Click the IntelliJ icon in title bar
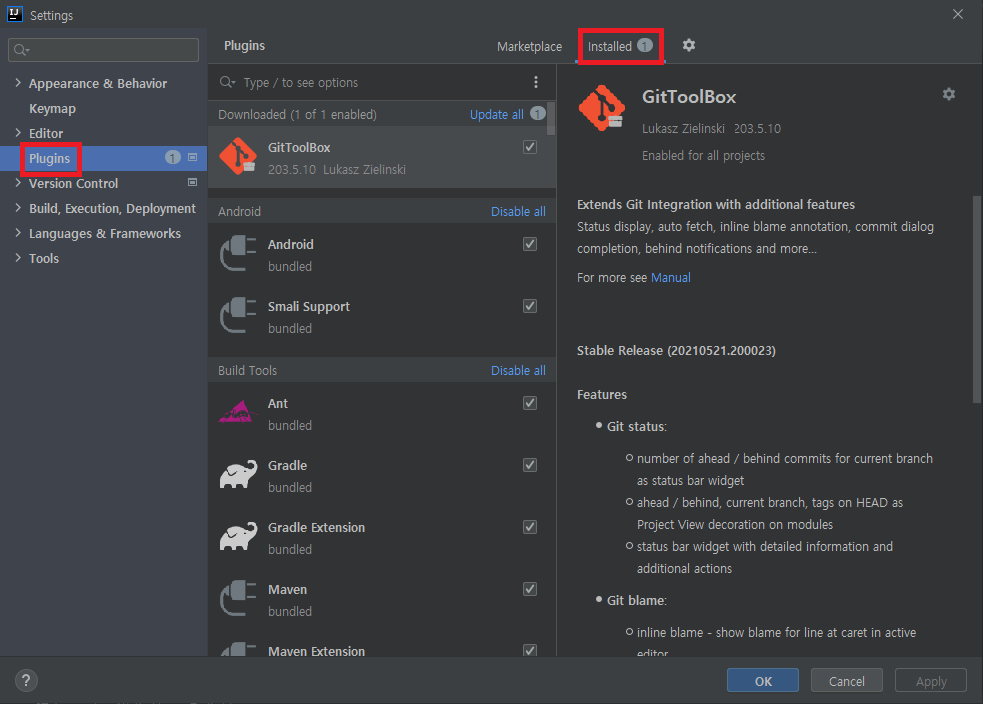This screenshot has width=983, height=704. pyautogui.click(x=14, y=14)
